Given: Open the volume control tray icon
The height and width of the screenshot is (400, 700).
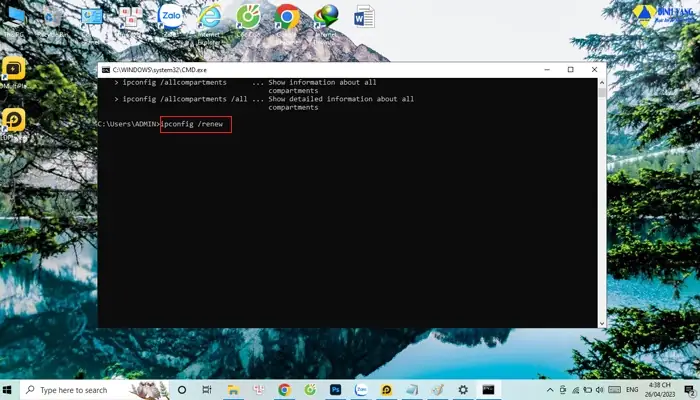Looking at the screenshot, I should tap(600, 390).
